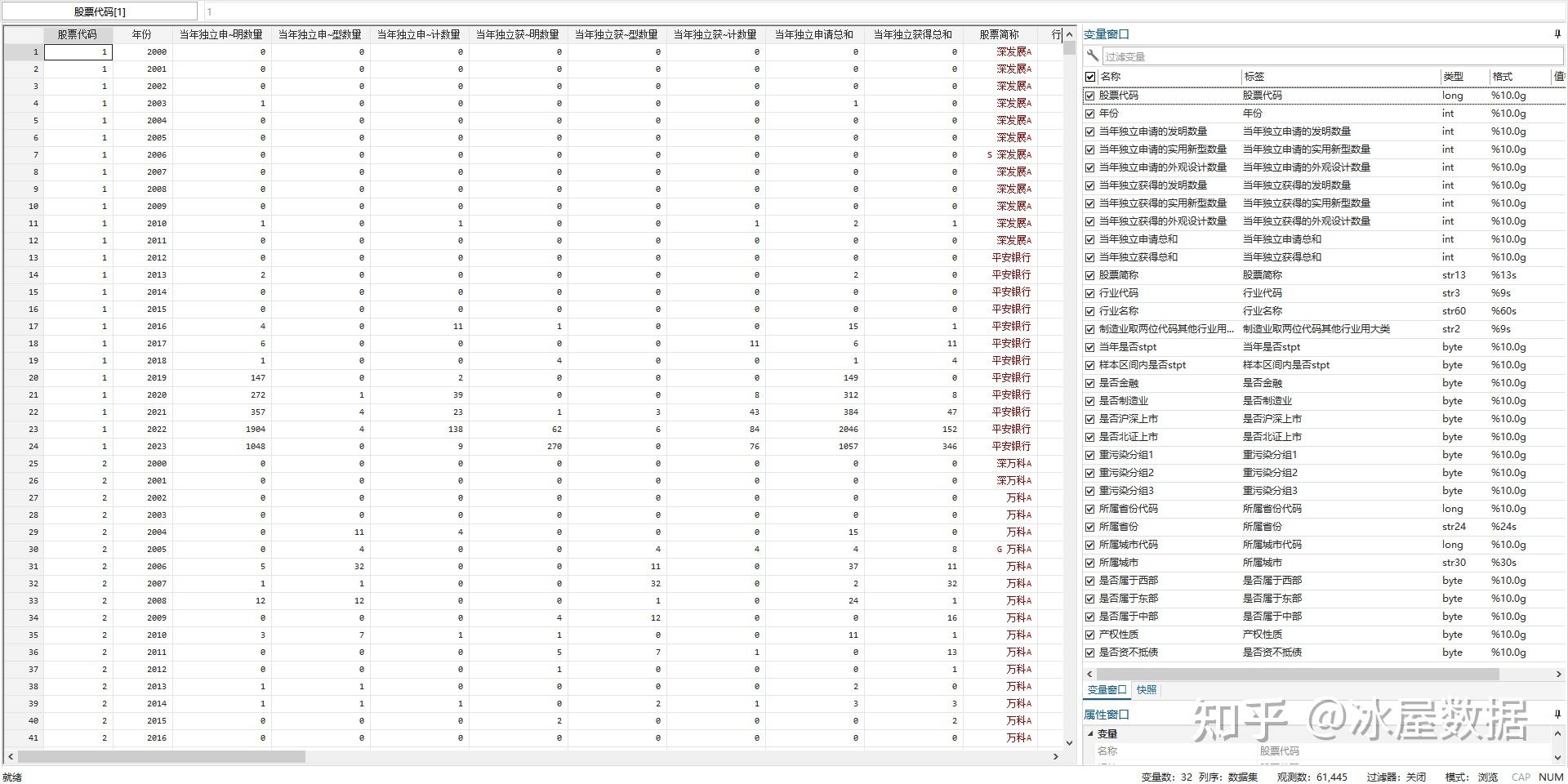
Task: Pin the 变量窗口 panel with its pushpin
Action: [x=1557, y=34]
